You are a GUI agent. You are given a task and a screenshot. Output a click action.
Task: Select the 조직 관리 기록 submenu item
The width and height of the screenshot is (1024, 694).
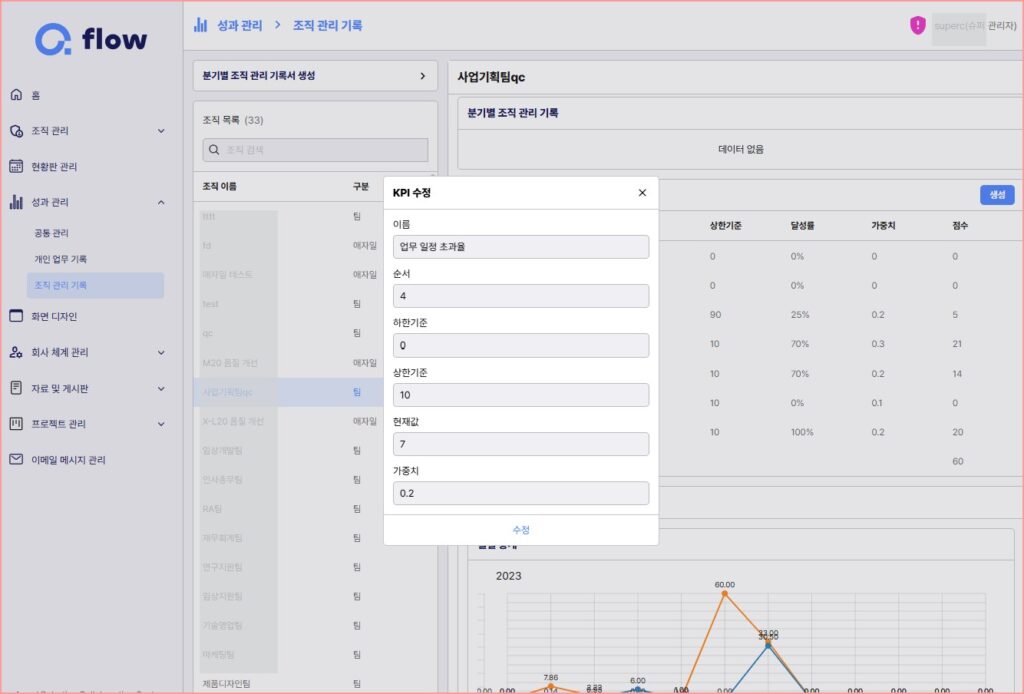click(95, 285)
